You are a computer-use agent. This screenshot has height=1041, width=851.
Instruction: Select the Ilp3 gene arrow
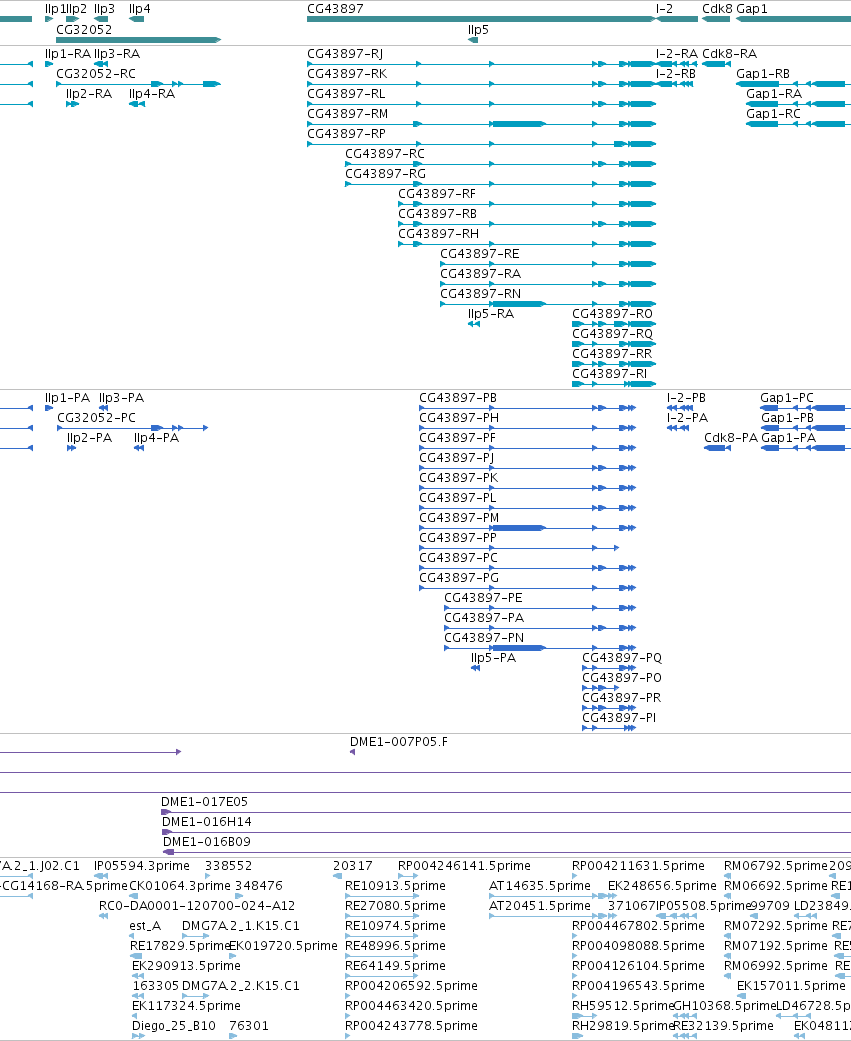(x=101, y=19)
